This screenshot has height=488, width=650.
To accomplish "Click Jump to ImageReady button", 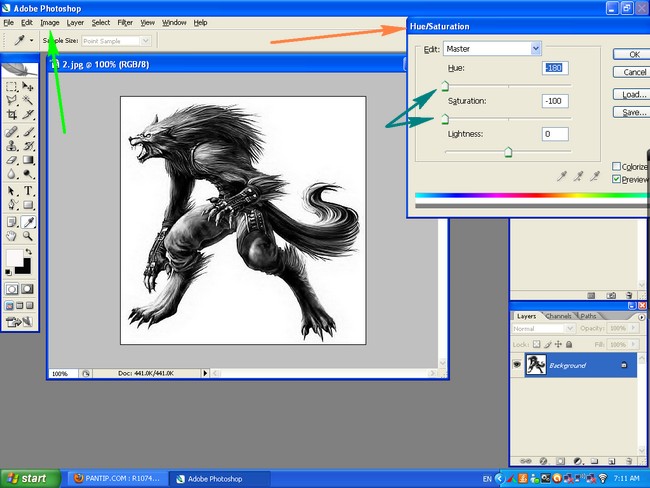I will click(19, 321).
